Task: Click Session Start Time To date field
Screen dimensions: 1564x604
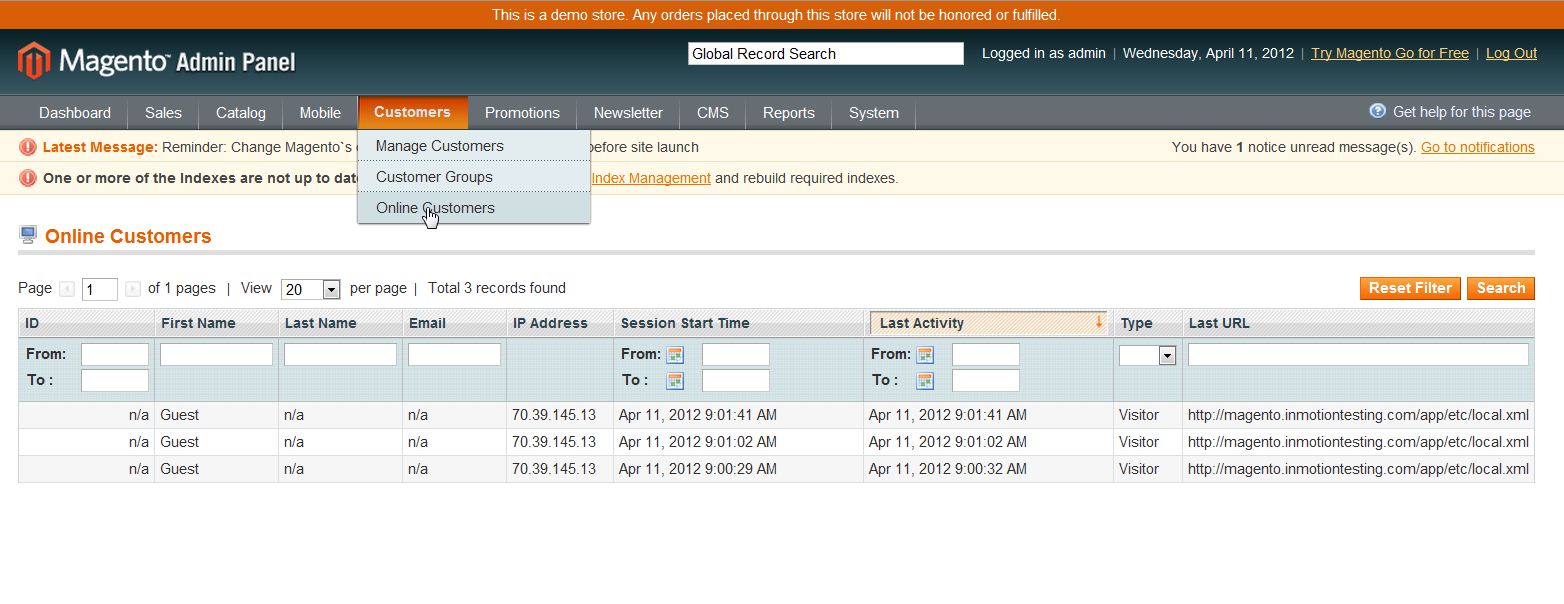Action: click(736, 381)
